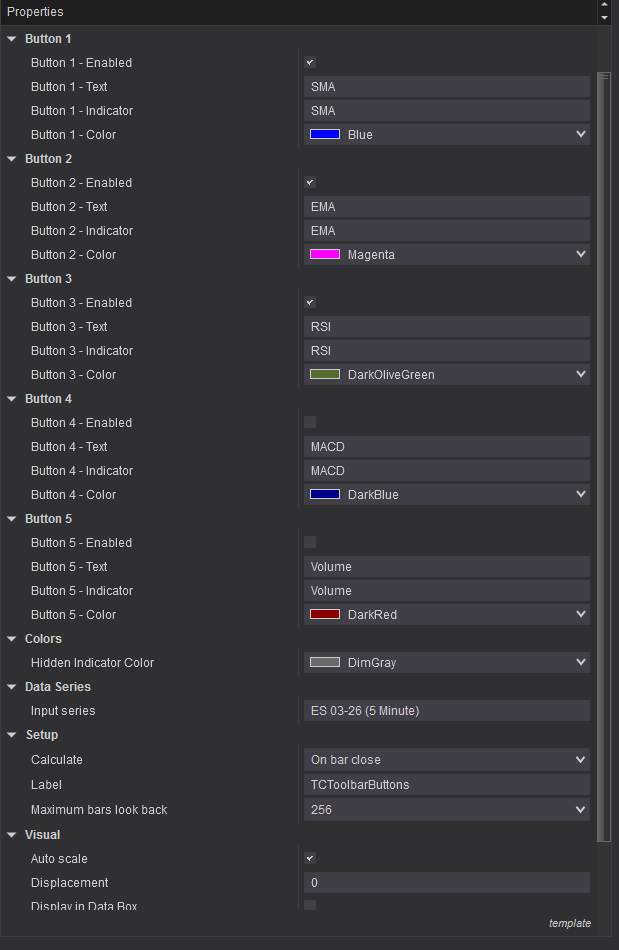The height and width of the screenshot is (950, 619).
Task: Click the DarkRed color swatch for Button 5
Action: point(325,615)
